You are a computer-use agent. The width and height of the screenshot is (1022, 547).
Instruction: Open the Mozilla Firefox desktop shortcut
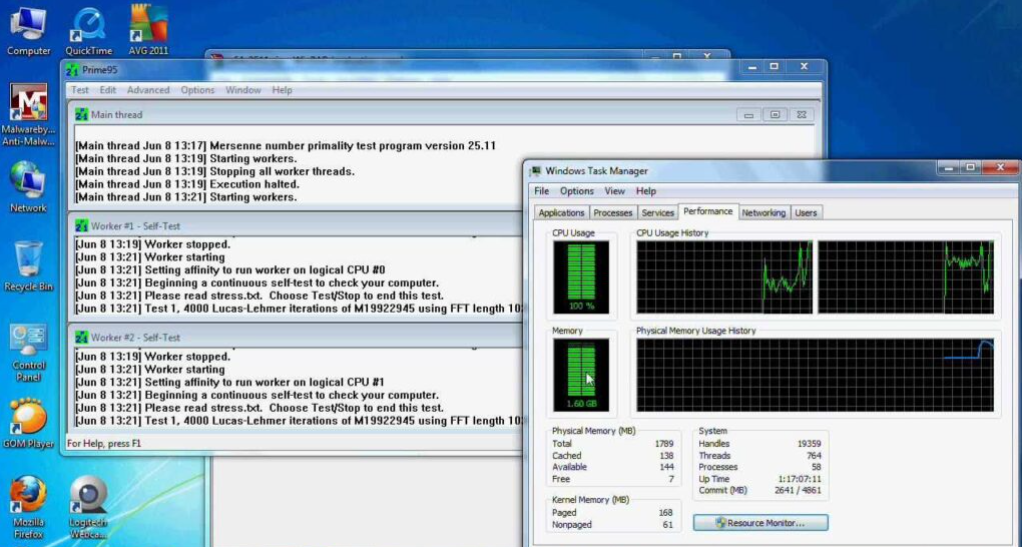pos(28,509)
